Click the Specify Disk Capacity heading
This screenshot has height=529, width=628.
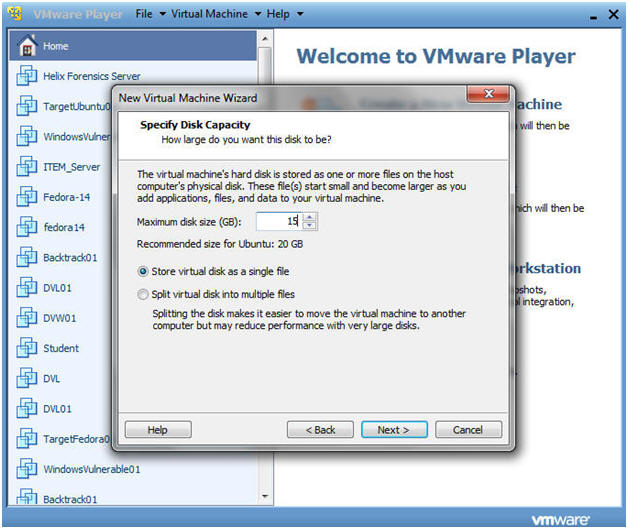coord(195,125)
